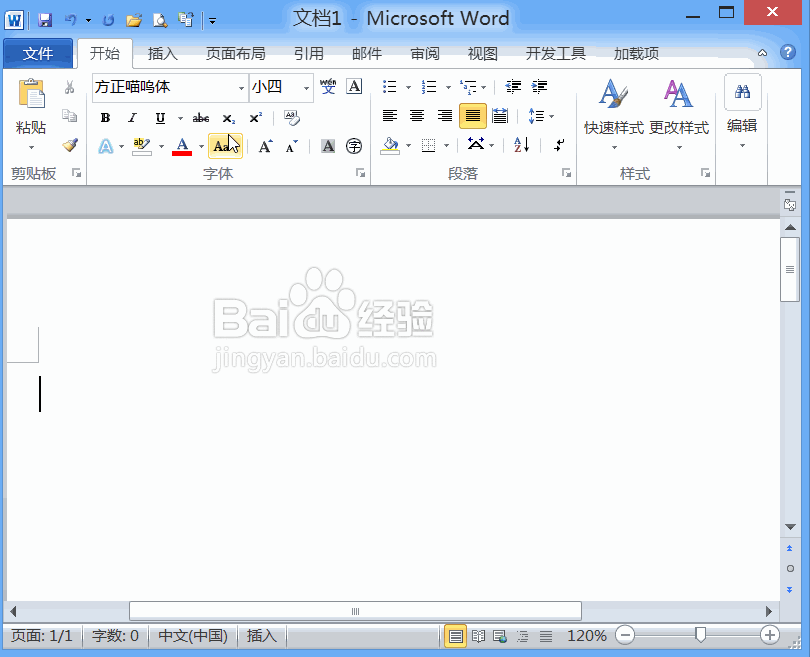Expand the Paste options arrow
810x657 pixels.
point(32,148)
